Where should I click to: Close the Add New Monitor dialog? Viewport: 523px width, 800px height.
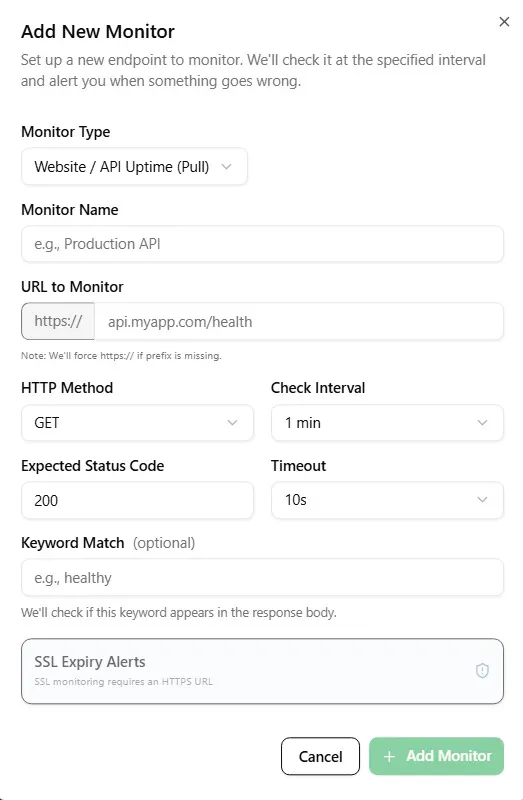click(x=504, y=21)
